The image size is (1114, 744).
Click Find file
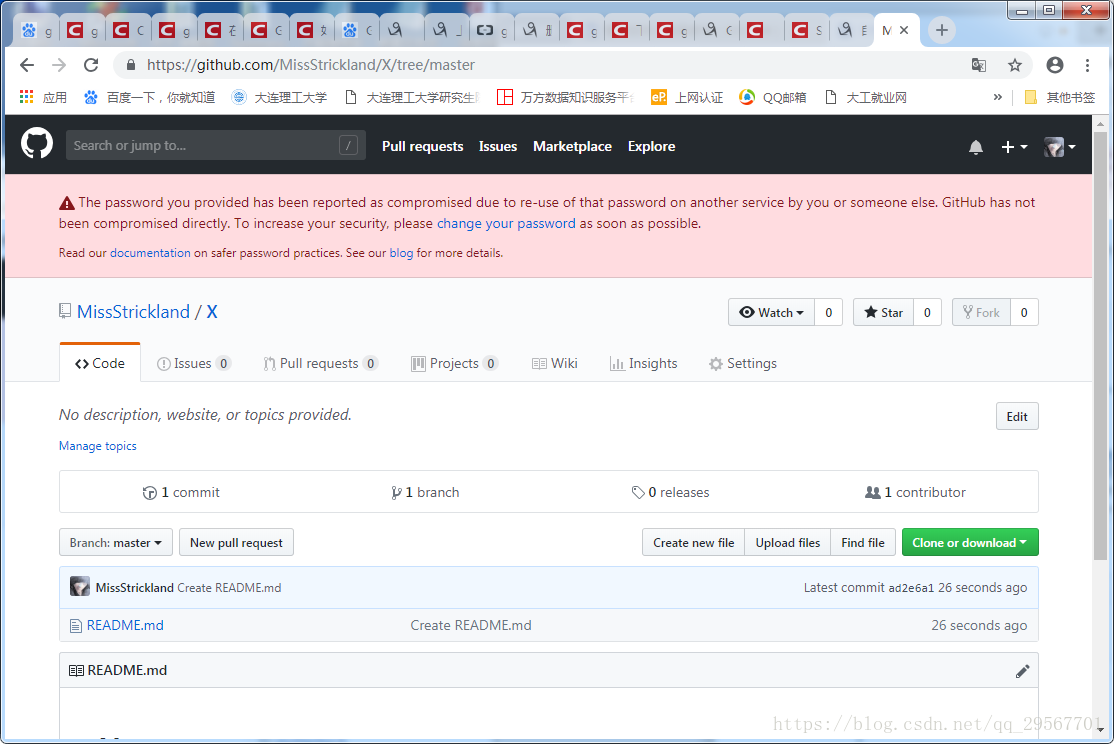pos(862,542)
